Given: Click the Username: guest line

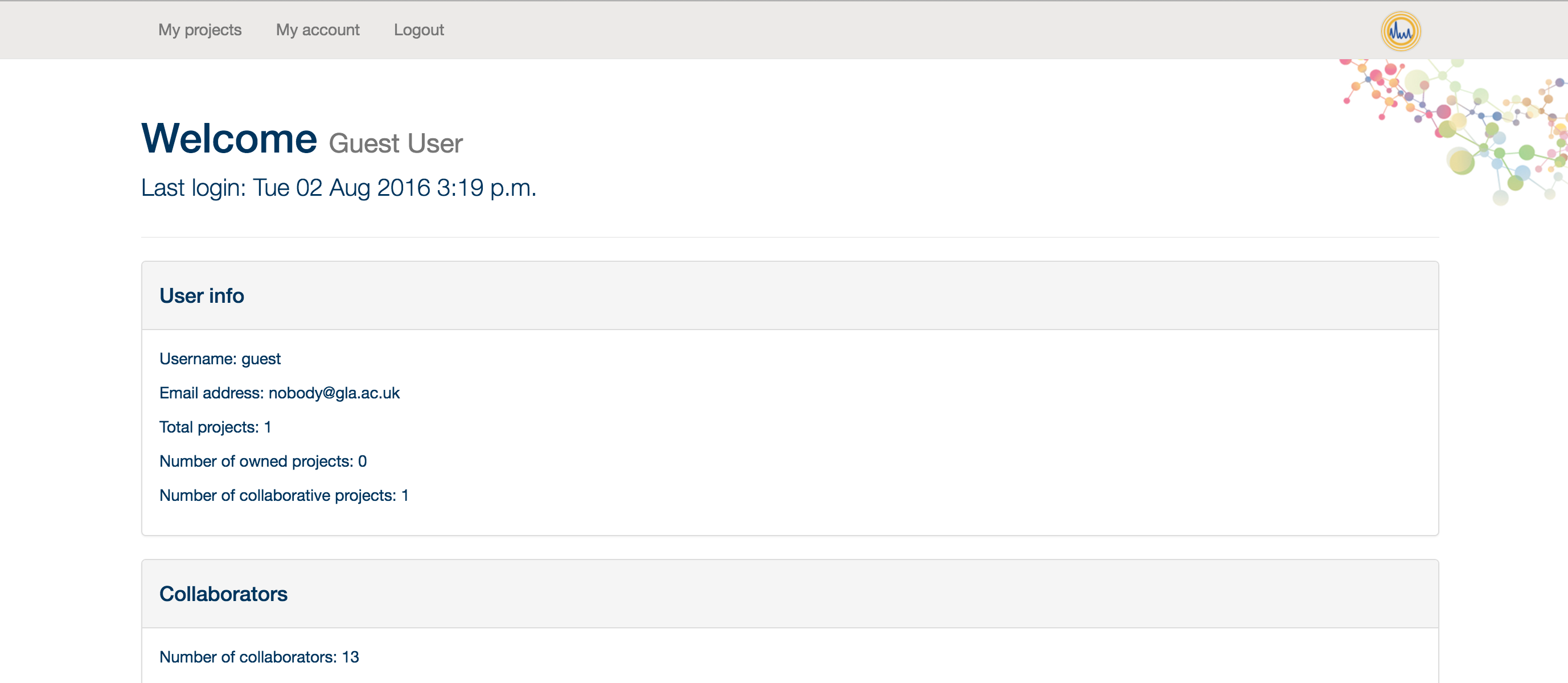Looking at the screenshot, I should pyautogui.click(x=220, y=359).
